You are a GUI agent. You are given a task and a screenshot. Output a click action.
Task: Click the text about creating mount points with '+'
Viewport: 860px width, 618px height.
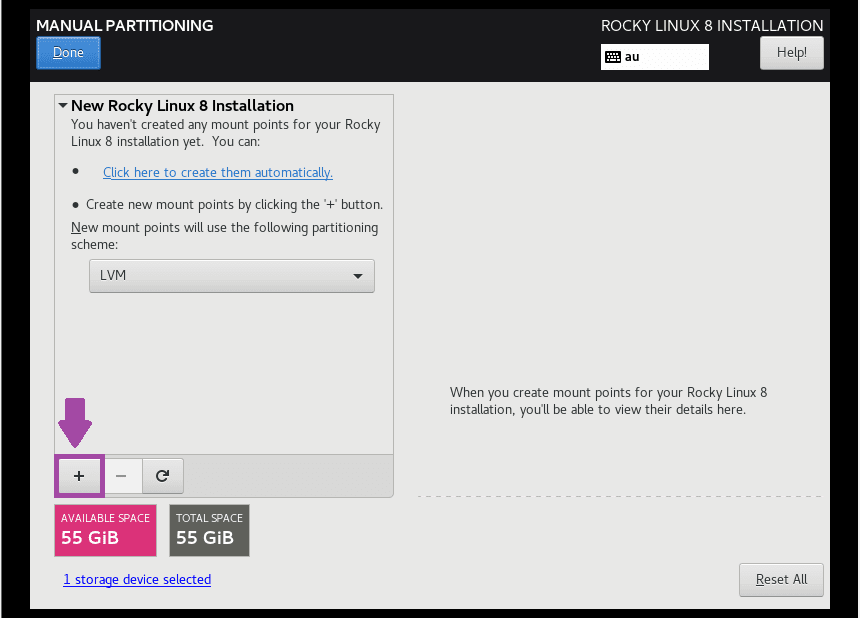click(x=234, y=205)
